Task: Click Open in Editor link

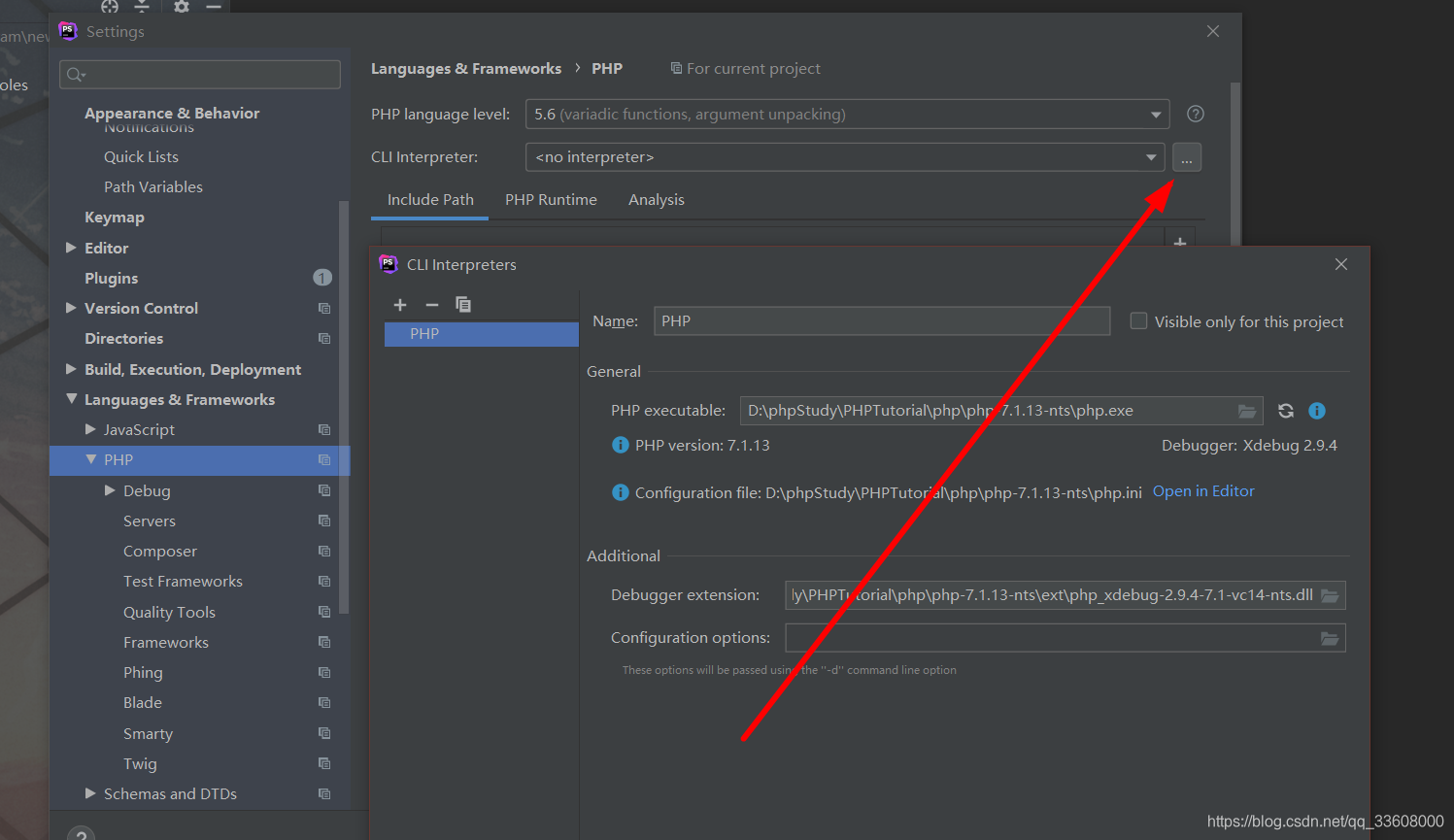Action: 1203,491
